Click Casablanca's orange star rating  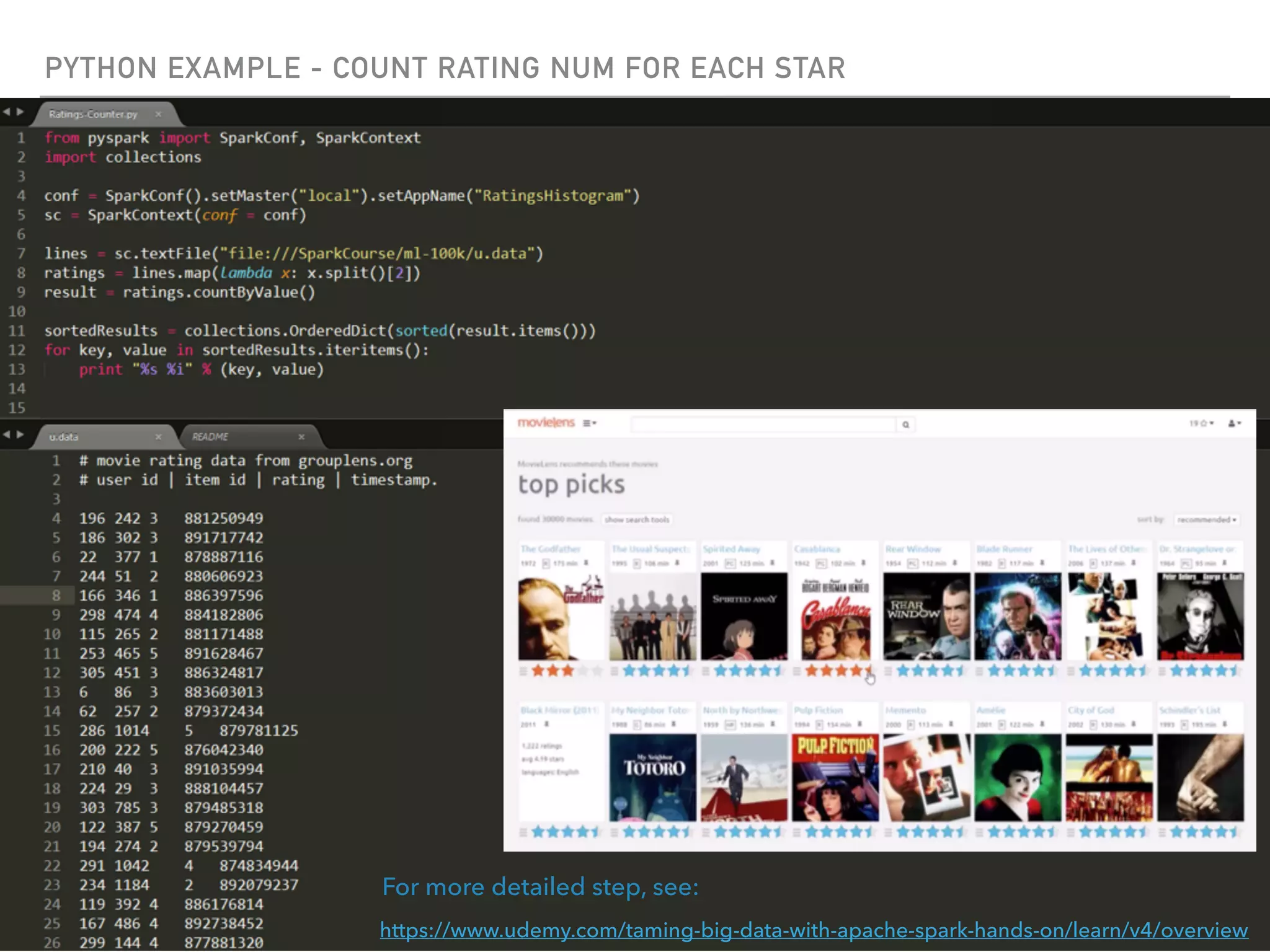click(x=839, y=671)
